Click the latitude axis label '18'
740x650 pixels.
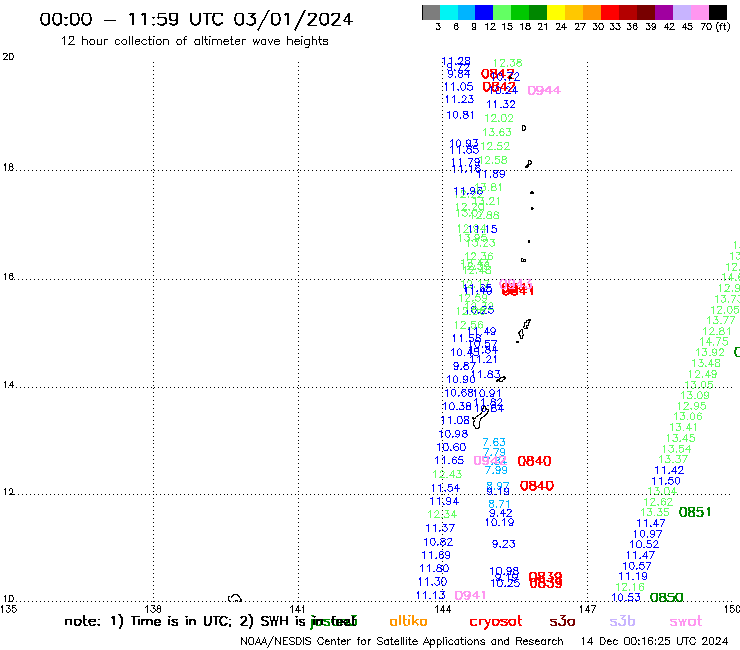coord(8,168)
